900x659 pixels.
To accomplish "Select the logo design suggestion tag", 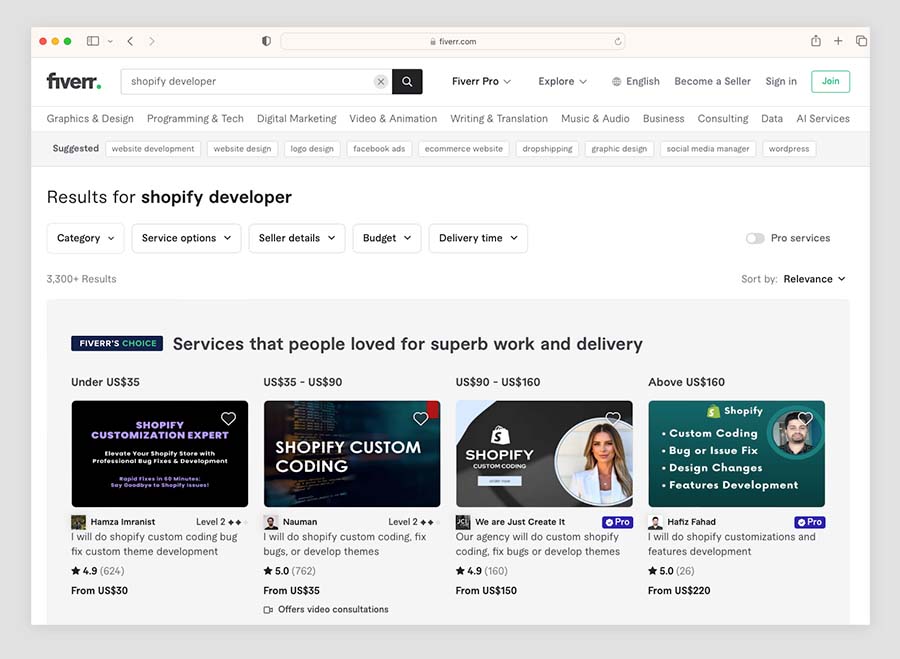I will pos(312,149).
